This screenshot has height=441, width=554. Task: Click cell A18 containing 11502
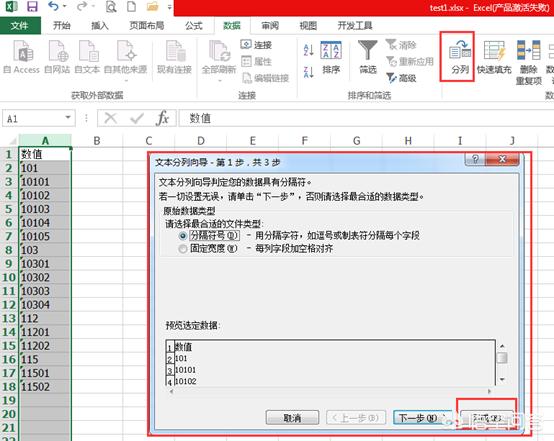click(x=44, y=387)
